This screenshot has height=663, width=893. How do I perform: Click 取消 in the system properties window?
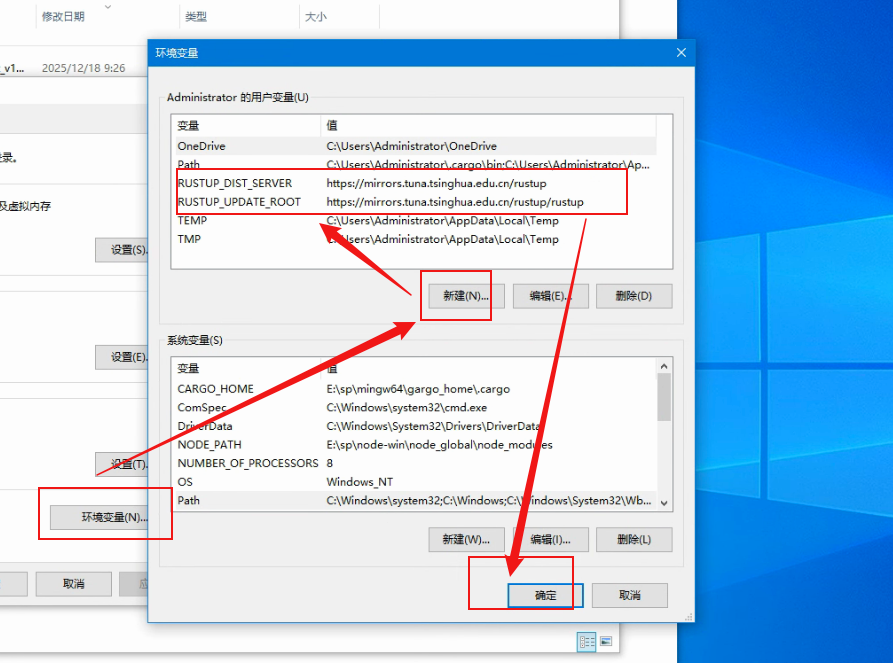(73, 584)
